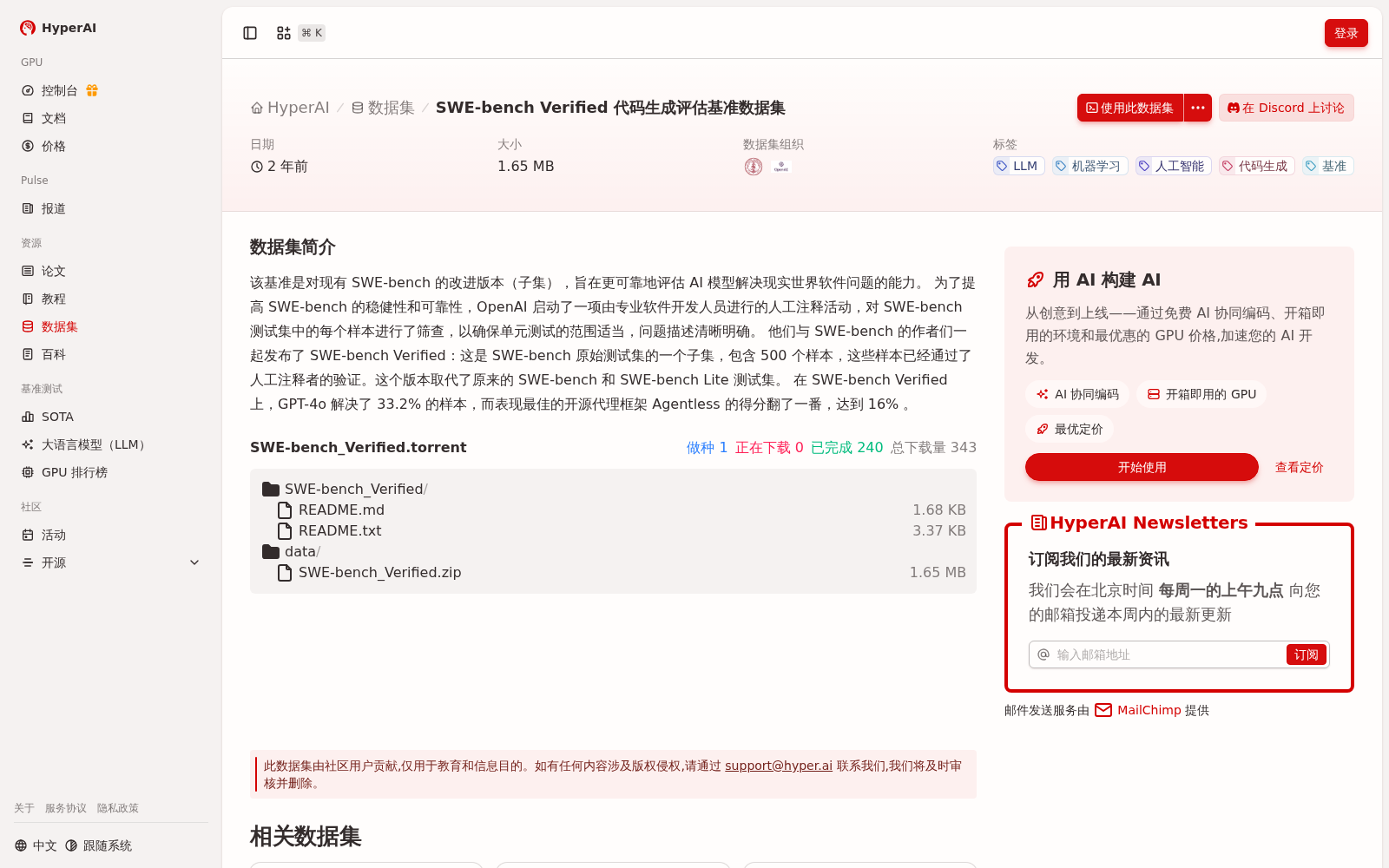1389x868 pixels.
Task: Click the HyperAI logo icon
Action: [x=28, y=28]
